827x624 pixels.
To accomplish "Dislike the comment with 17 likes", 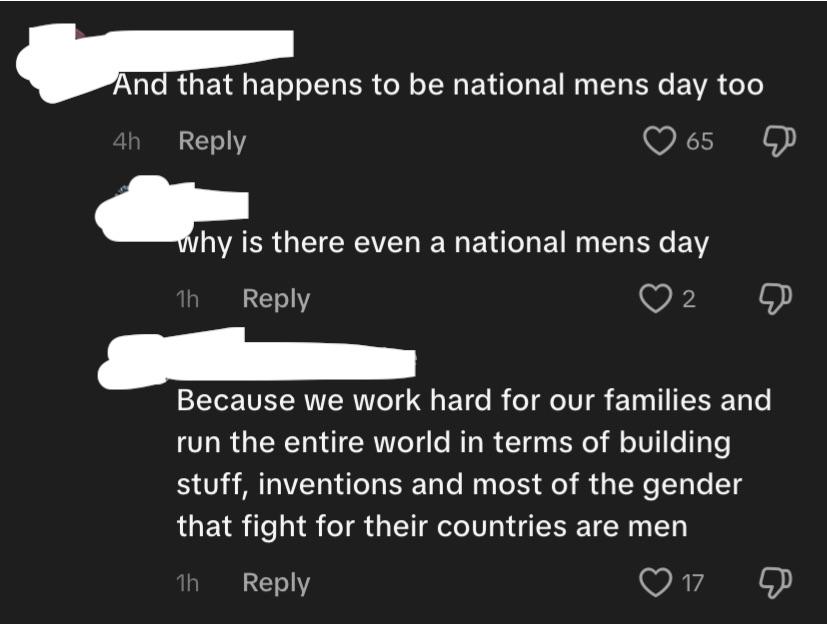I will pyautogui.click(x=775, y=582).
